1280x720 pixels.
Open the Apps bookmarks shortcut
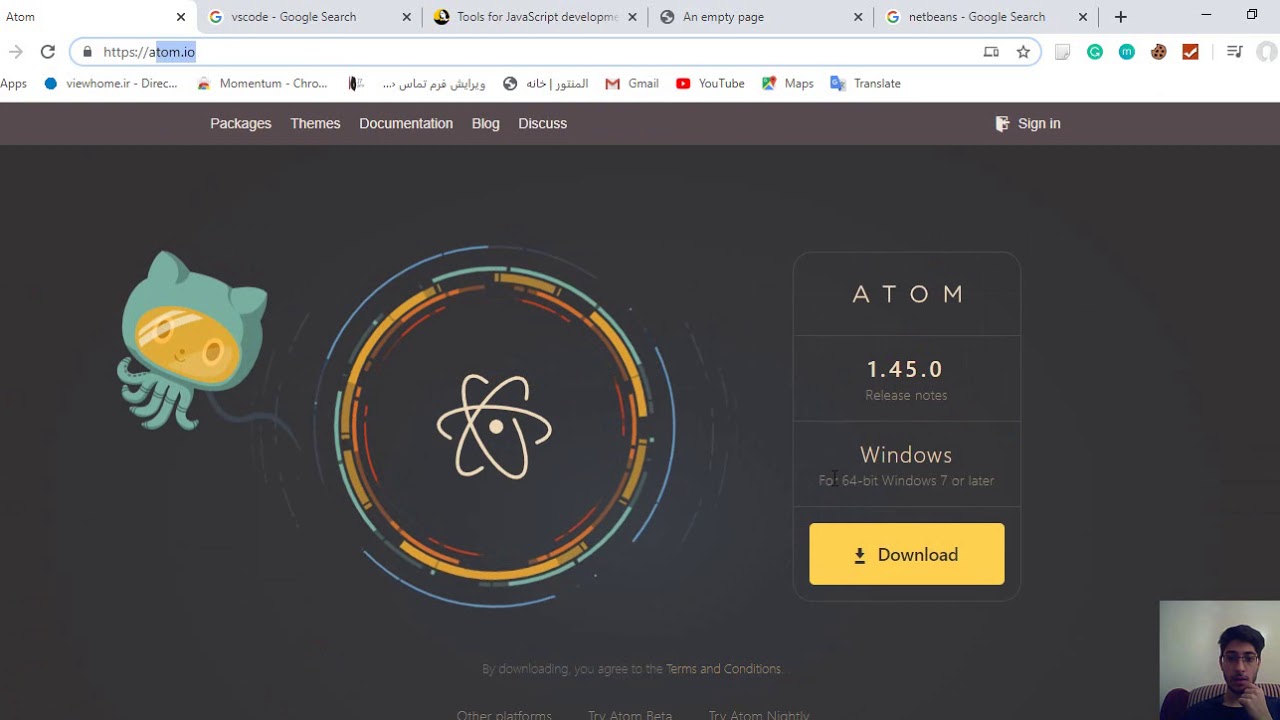click(x=14, y=84)
